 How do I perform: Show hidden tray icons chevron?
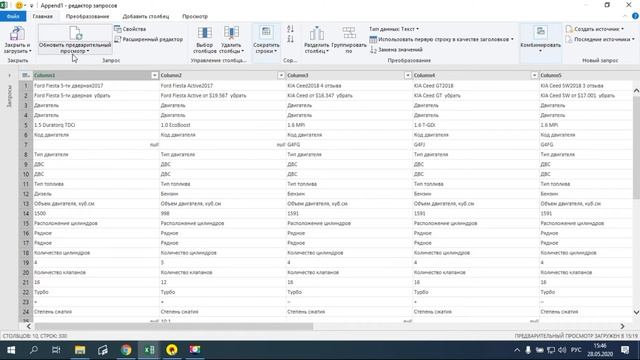coord(517,350)
